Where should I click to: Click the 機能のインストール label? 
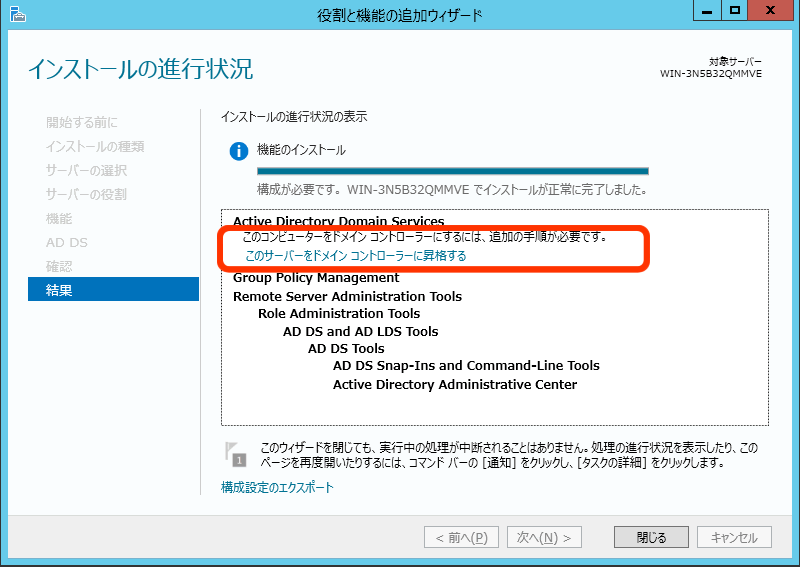(x=301, y=150)
